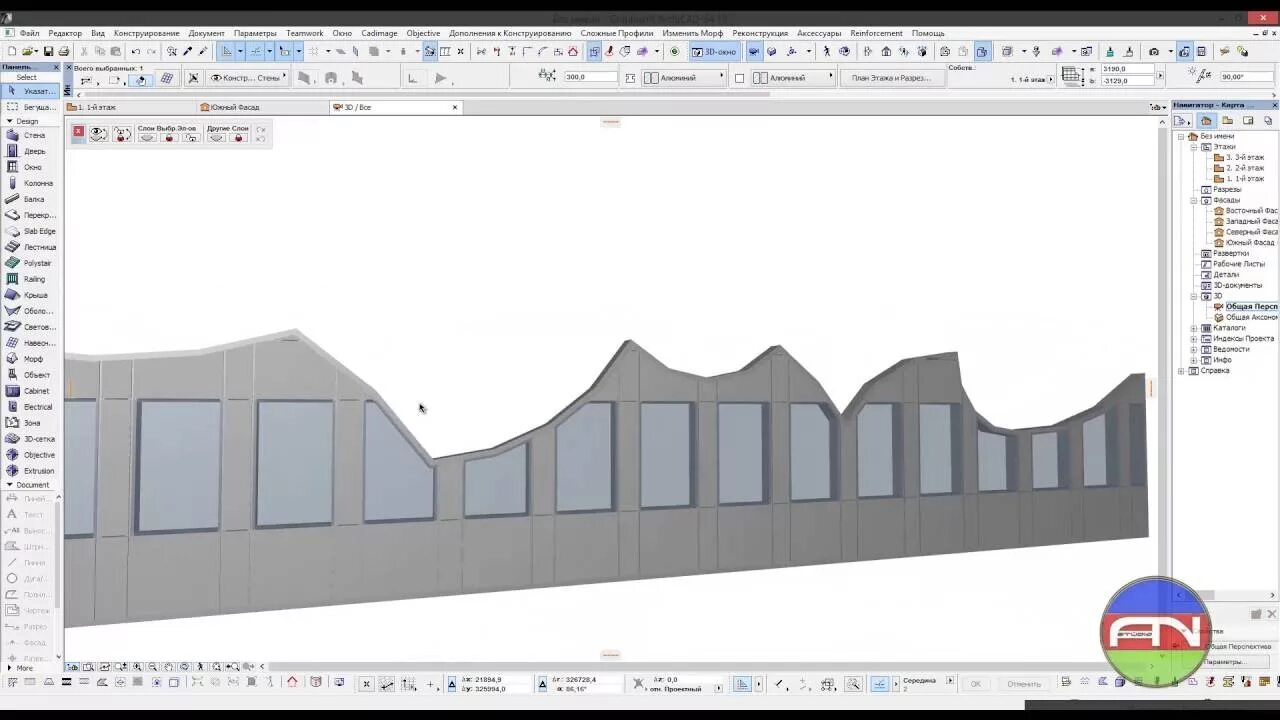The image size is (1280, 720).
Task: Select the Крыша (Roof) tool
Action: click(x=30, y=295)
